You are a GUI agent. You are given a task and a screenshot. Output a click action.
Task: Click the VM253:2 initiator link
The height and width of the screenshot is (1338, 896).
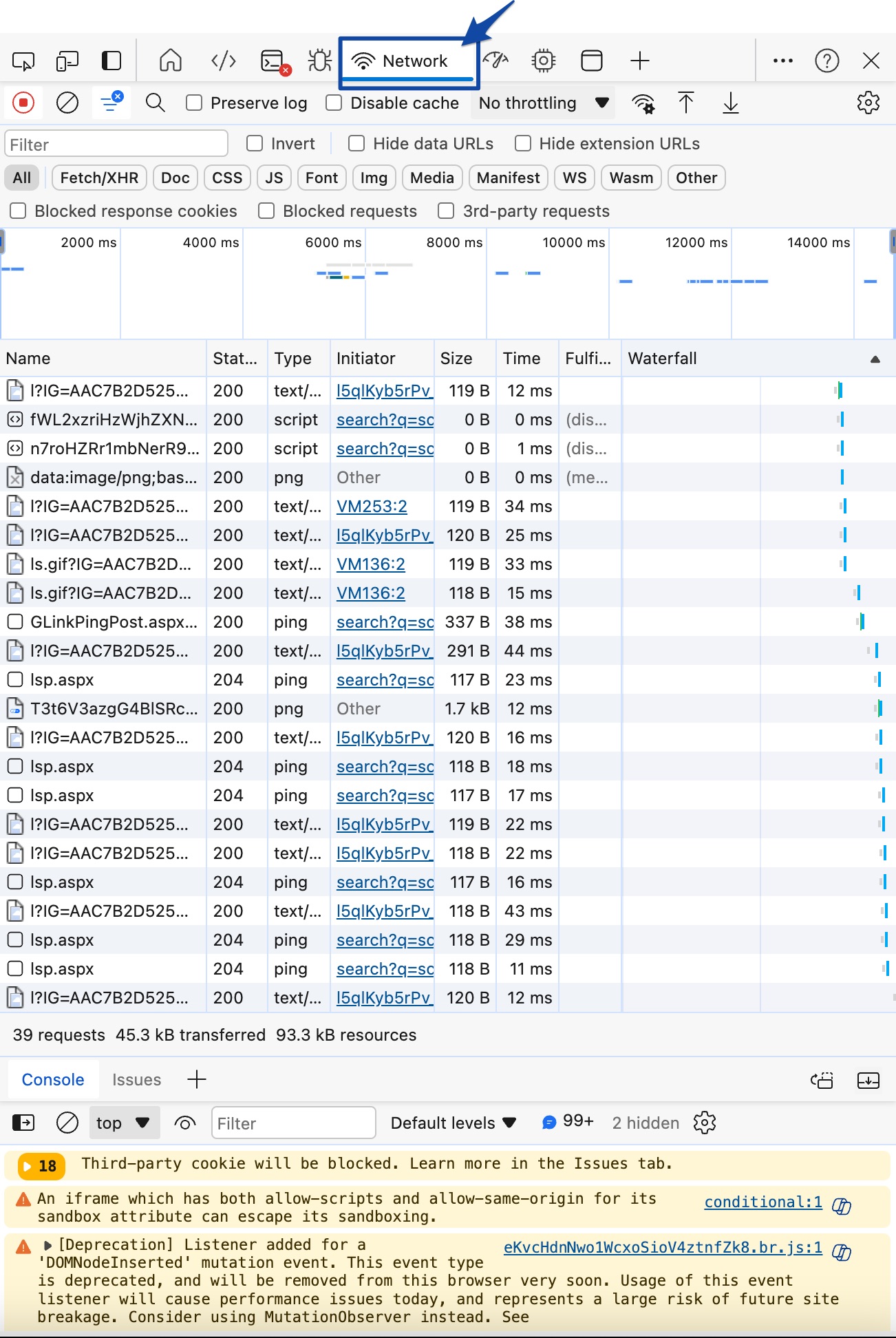click(372, 507)
